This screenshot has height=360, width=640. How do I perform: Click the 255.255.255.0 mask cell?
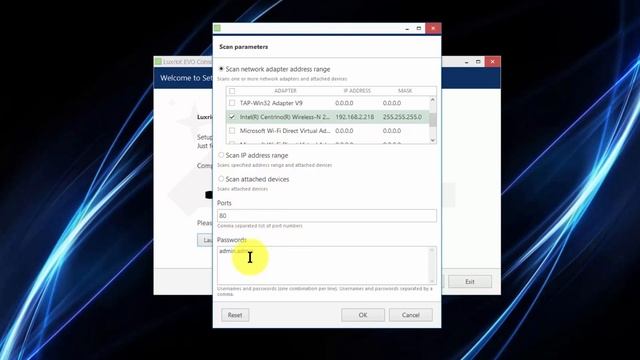(x=402, y=117)
